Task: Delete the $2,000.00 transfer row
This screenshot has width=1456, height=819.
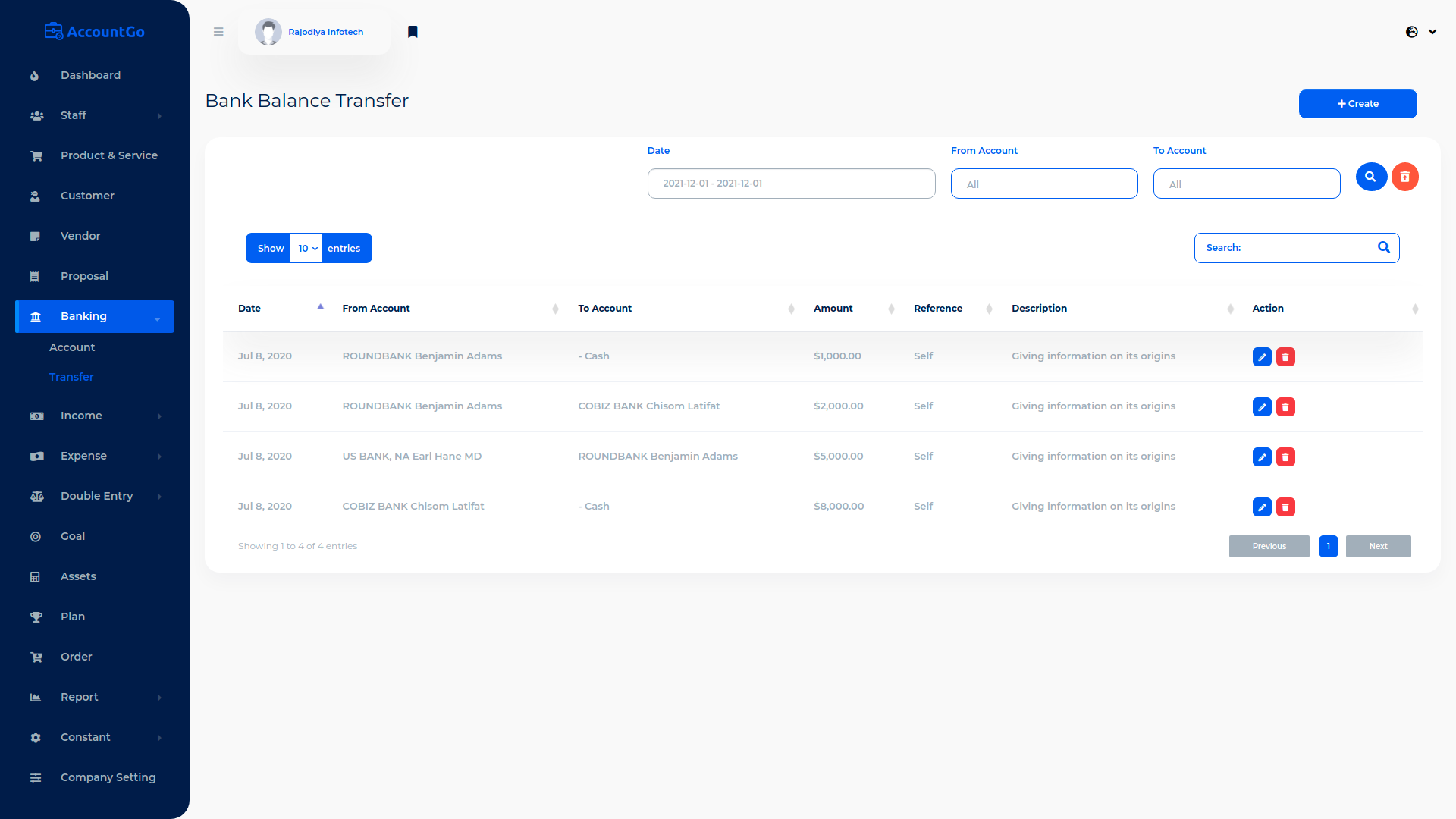Action: [x=1285, y=406]
